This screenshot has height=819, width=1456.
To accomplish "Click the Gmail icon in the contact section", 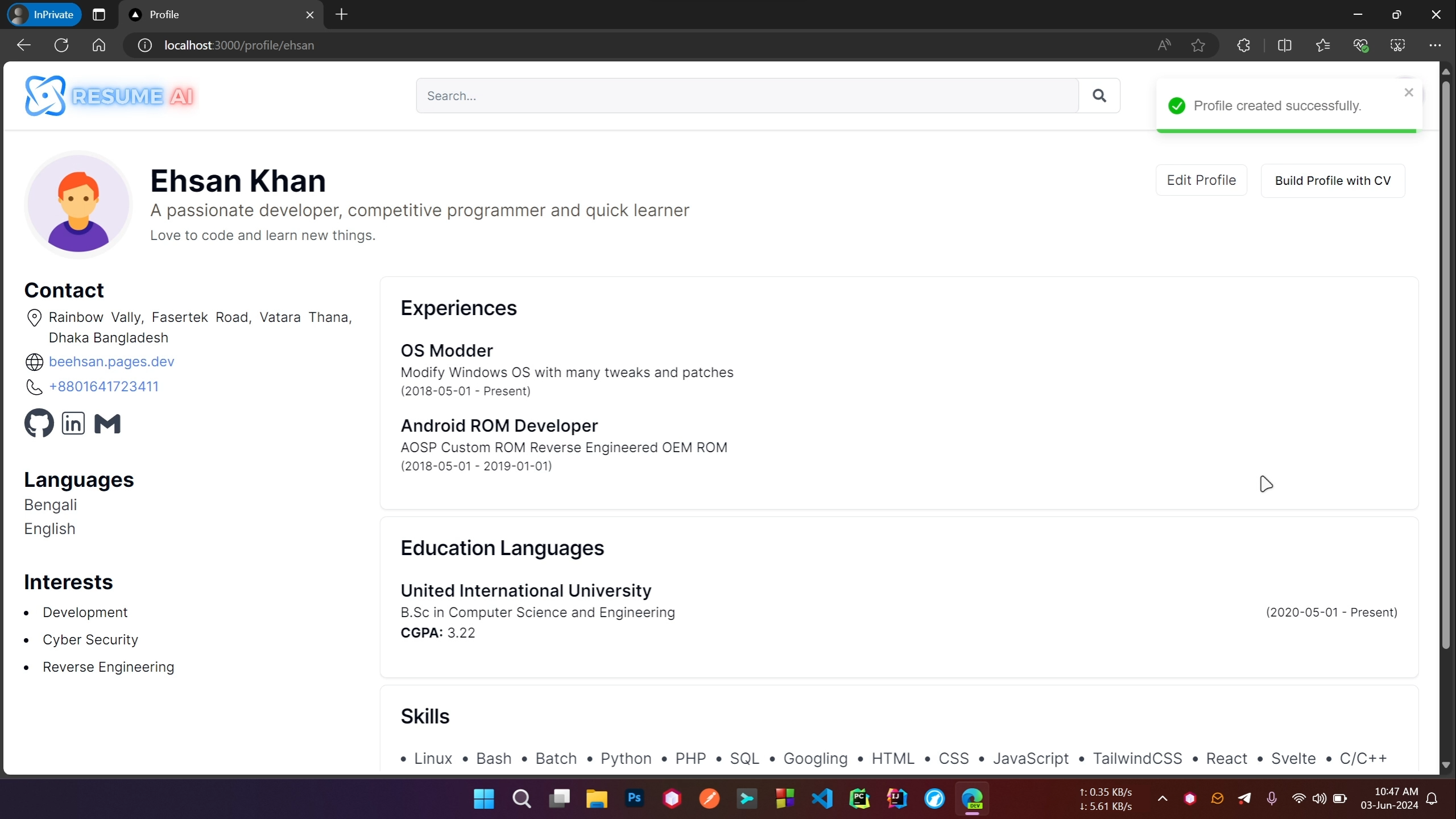I will click(107, 423).
